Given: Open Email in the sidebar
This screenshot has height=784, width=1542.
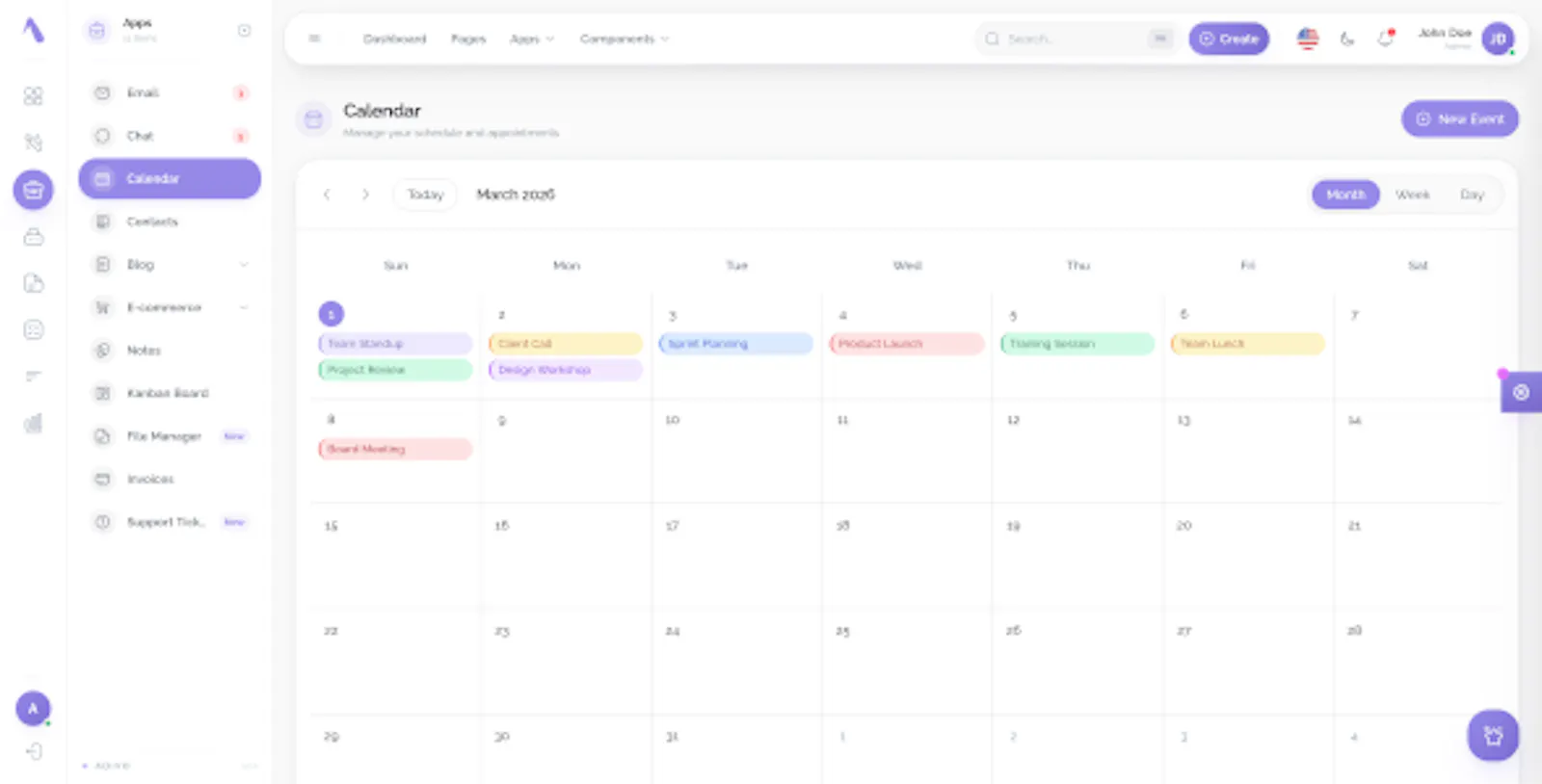Looking at the screenshot, I should (x=170, y=92).
